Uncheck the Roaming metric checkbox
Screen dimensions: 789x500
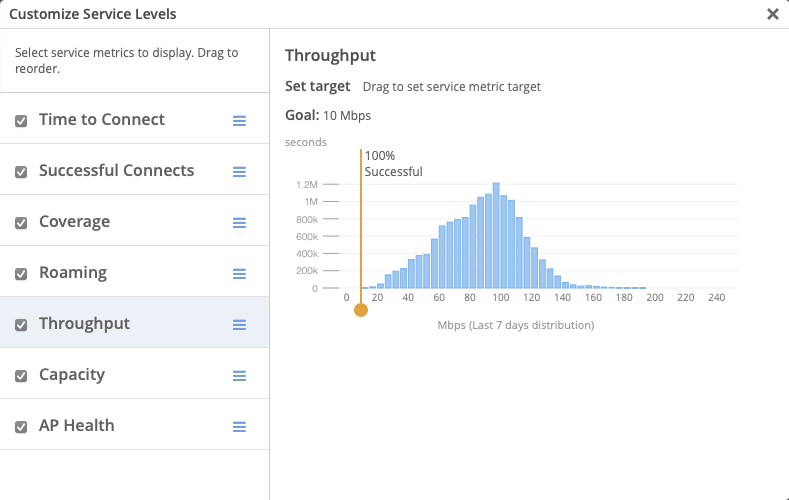point(21,274)
